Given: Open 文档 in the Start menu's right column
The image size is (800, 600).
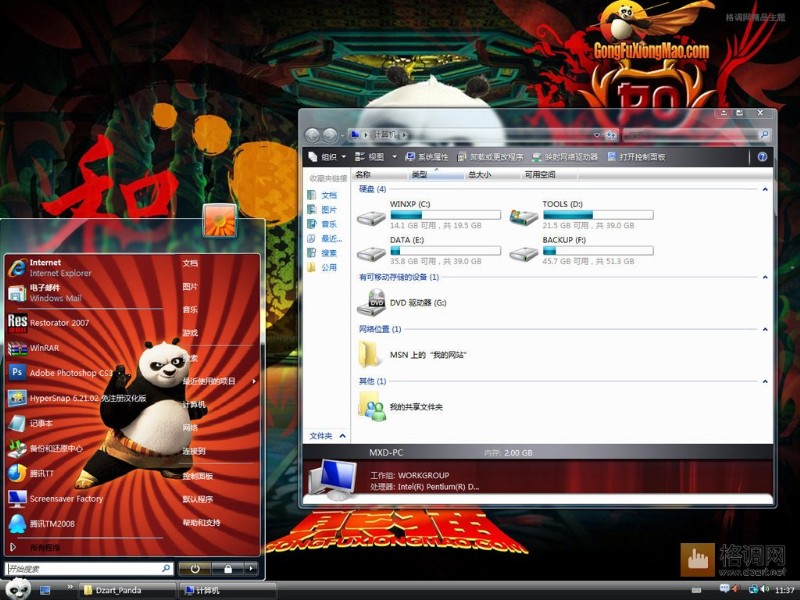Looking at the screenshot, I should tap(190, 263).
